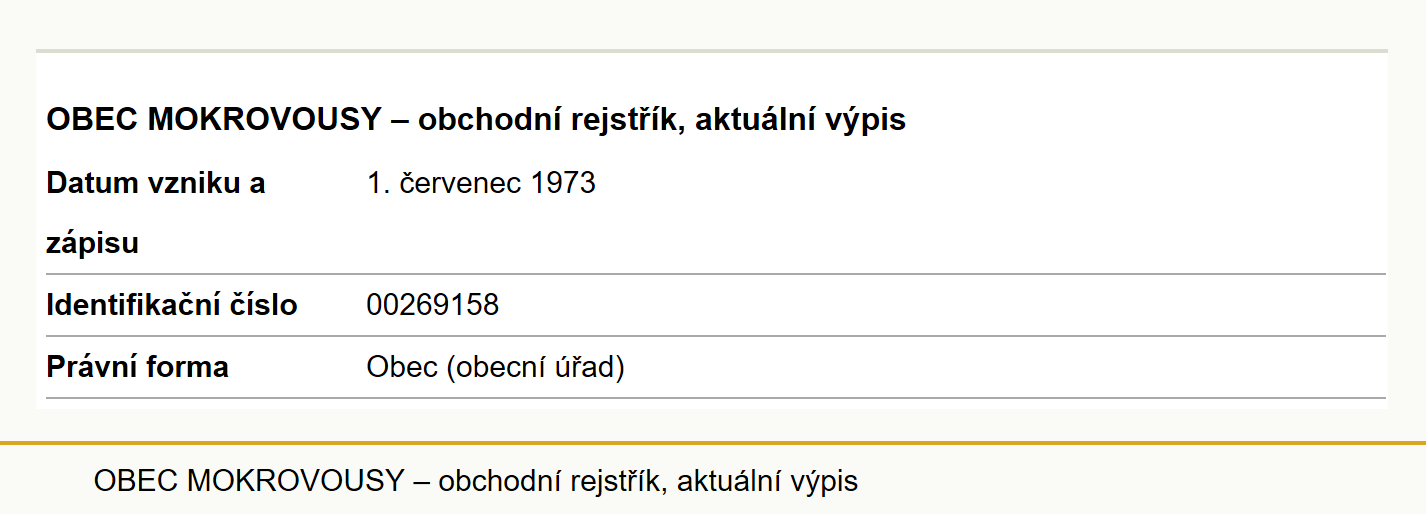Click '(obecní úřad)' in the legal form value
Screen dimensions: 1426x514
(x=536, y=368)
